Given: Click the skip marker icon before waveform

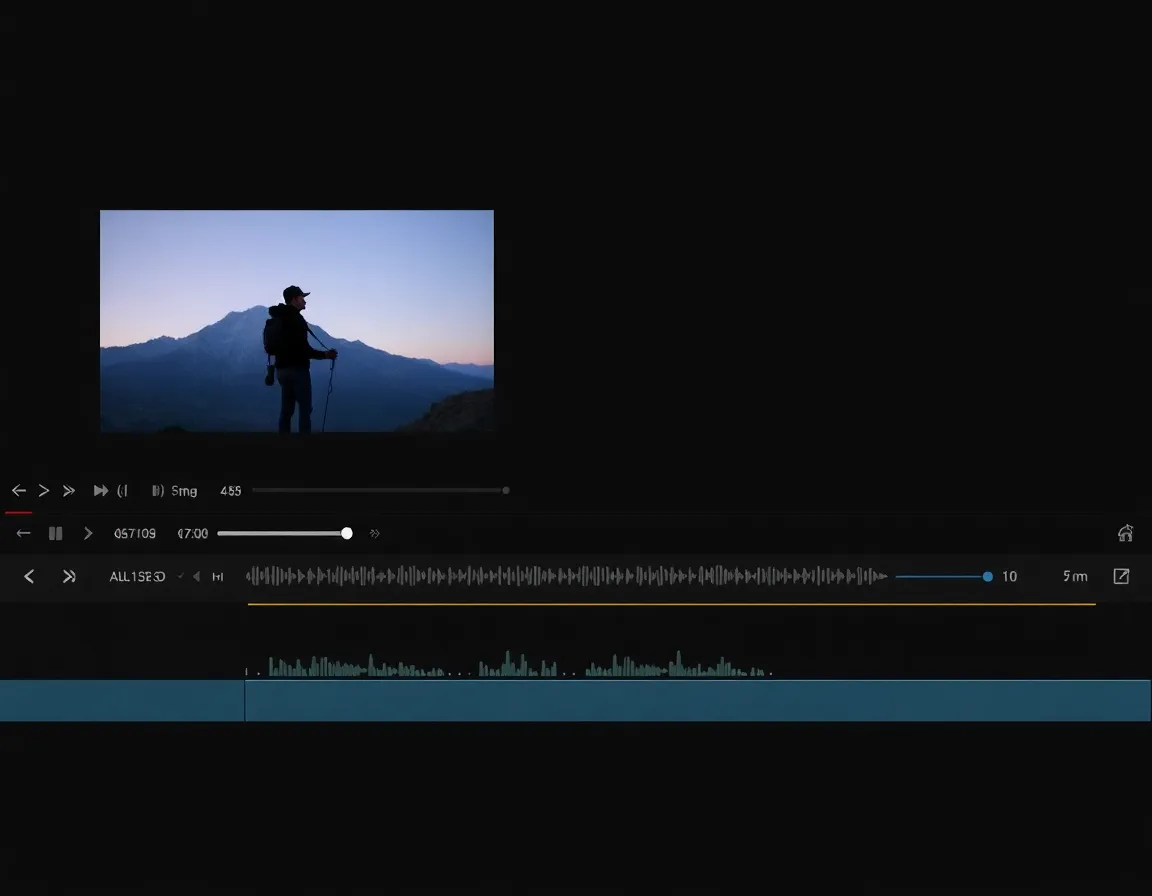Looking at the screenshot, I should (218, 576).
